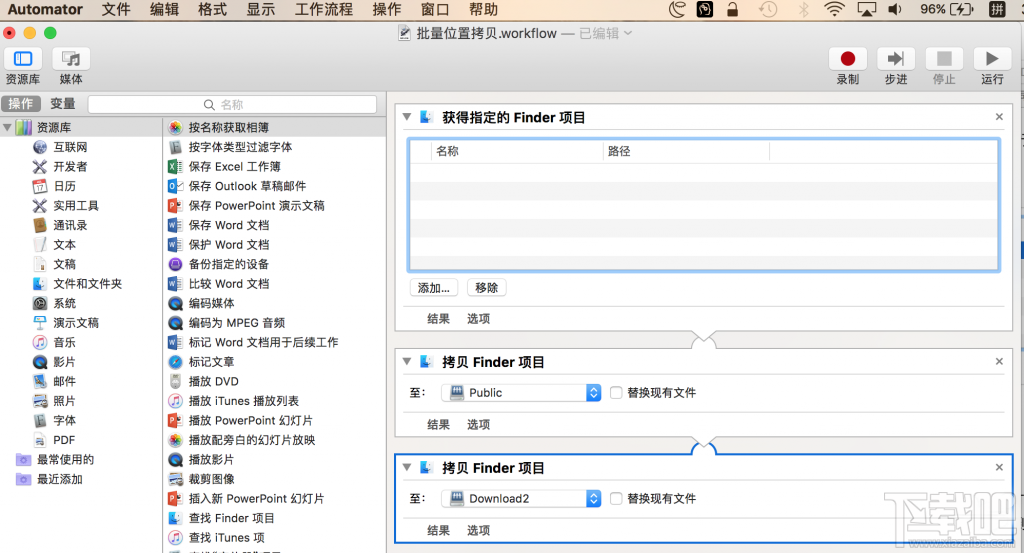Collapse the 资源库 tree root

(7, 127)
